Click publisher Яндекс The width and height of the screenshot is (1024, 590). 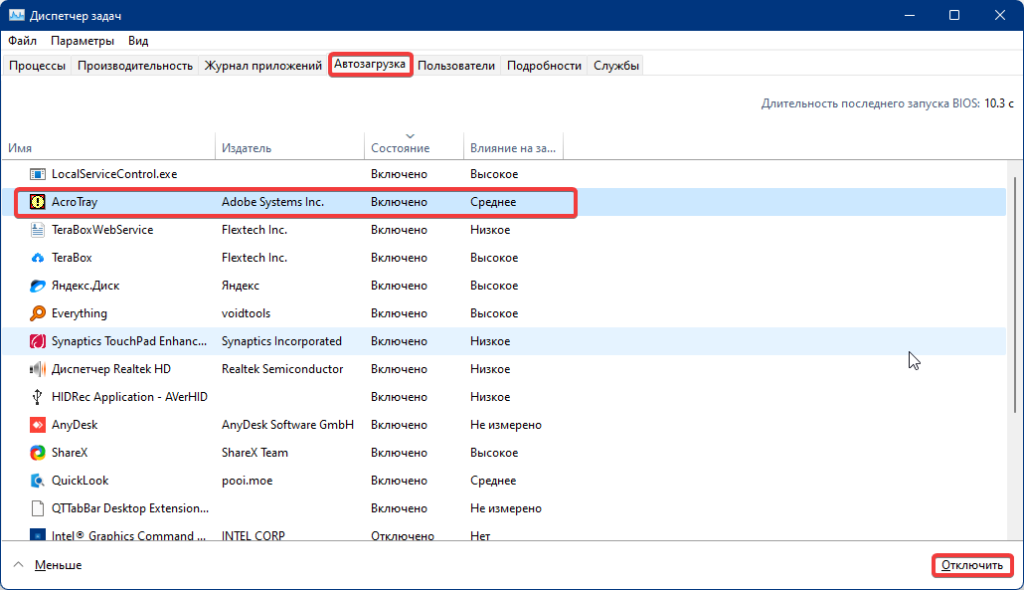tap(240, 286)
